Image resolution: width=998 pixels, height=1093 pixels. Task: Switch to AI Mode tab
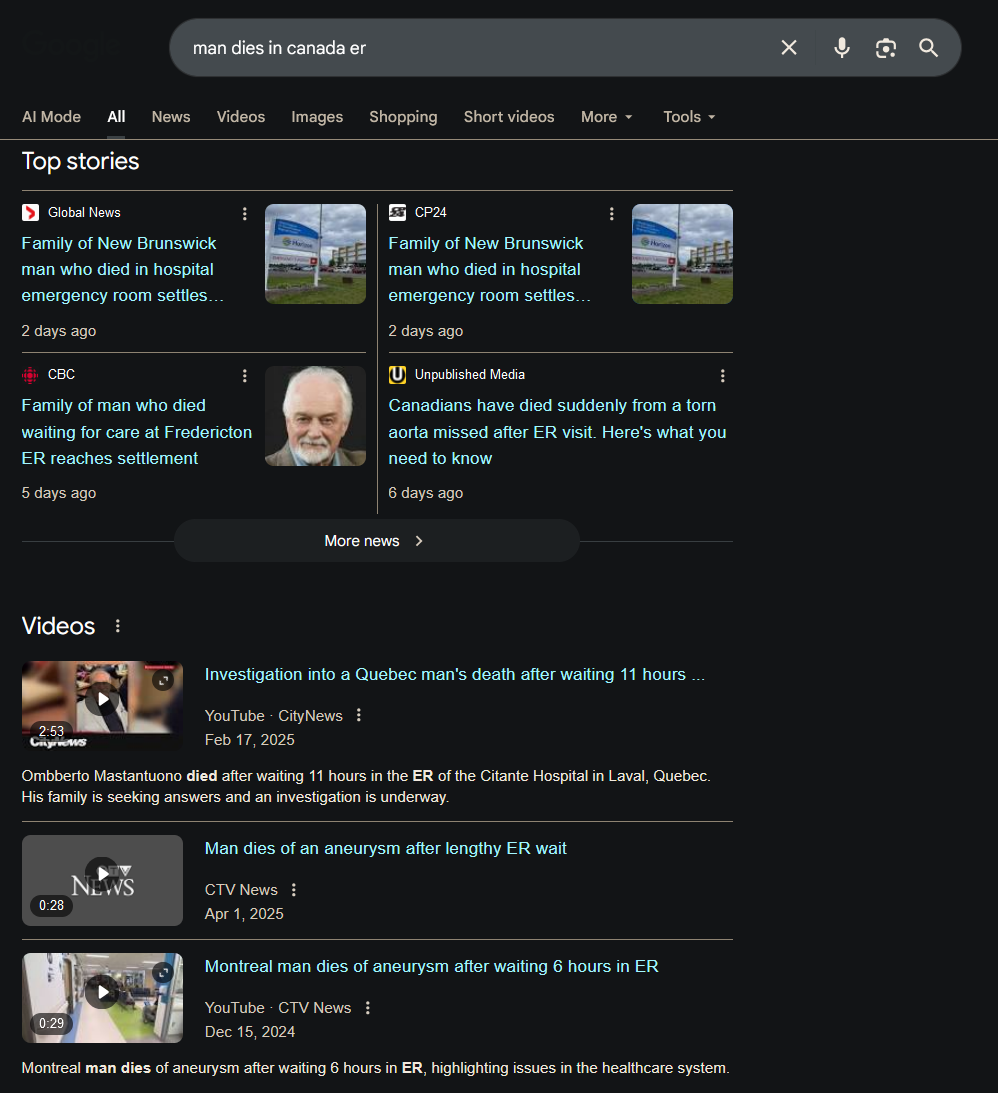[x=52, y=116]
